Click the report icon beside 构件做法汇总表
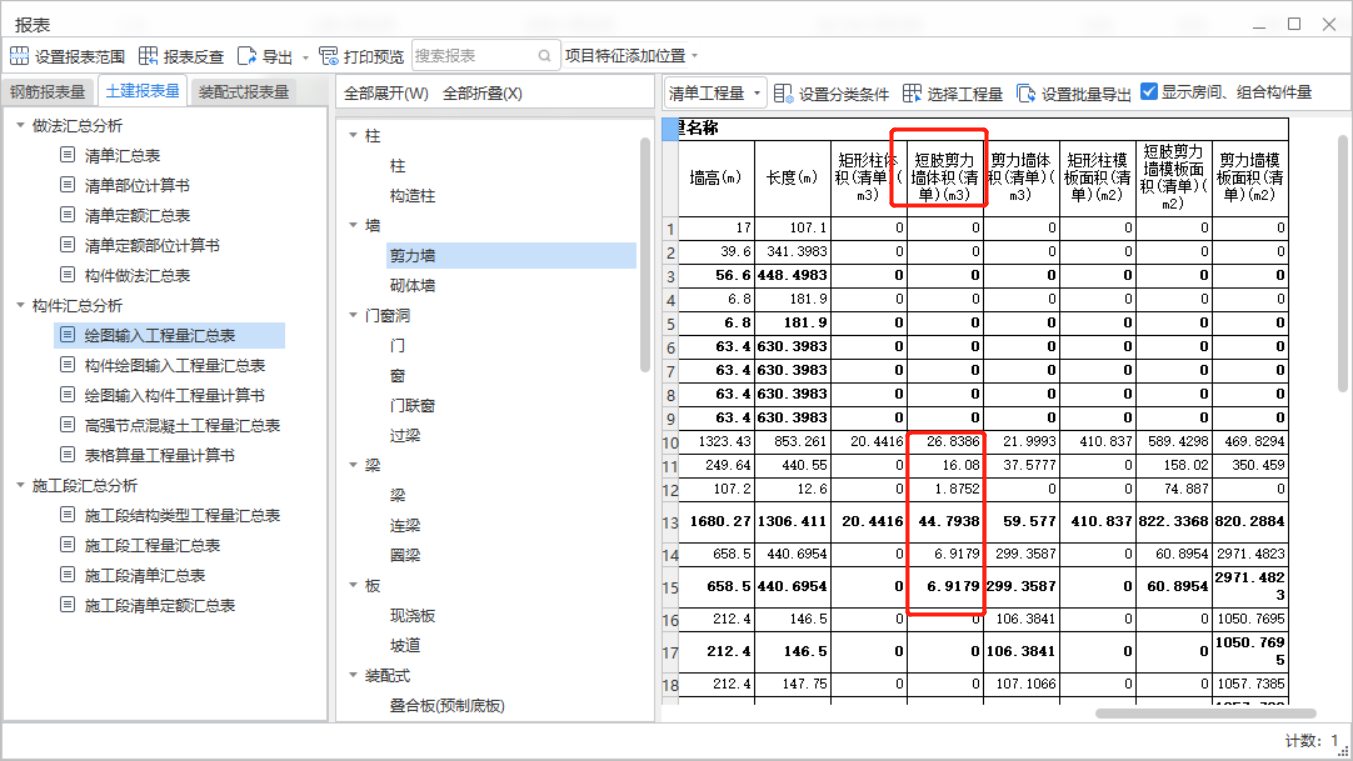 [67, 275]
